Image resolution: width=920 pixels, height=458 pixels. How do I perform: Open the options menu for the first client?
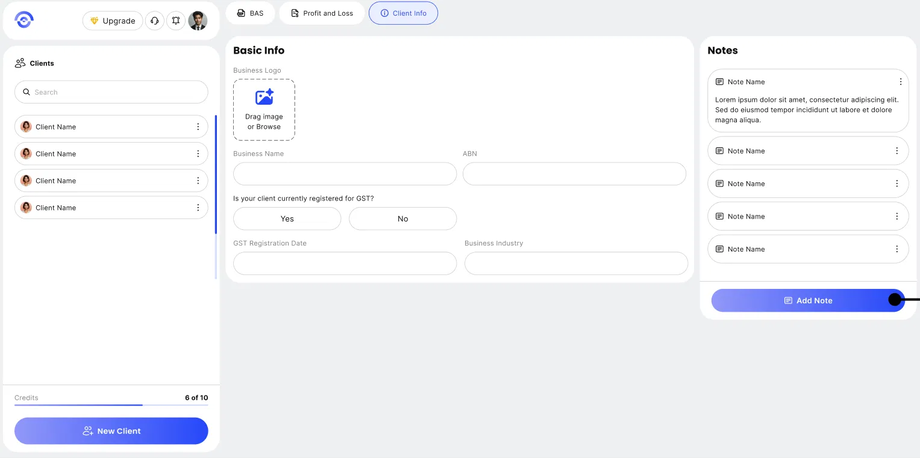point(198,127)
